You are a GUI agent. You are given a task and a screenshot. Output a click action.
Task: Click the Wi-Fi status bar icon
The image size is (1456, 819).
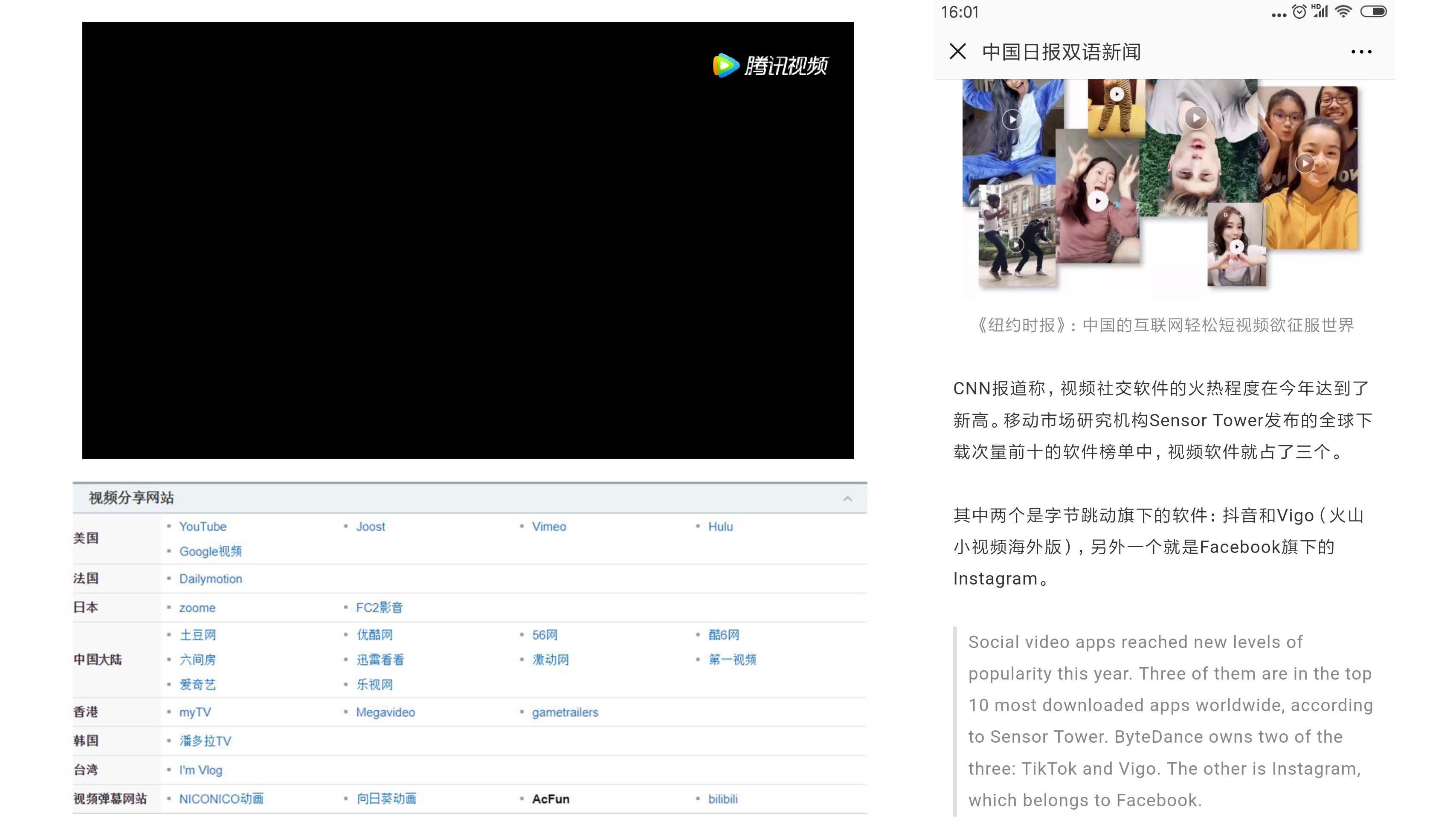1343,12
